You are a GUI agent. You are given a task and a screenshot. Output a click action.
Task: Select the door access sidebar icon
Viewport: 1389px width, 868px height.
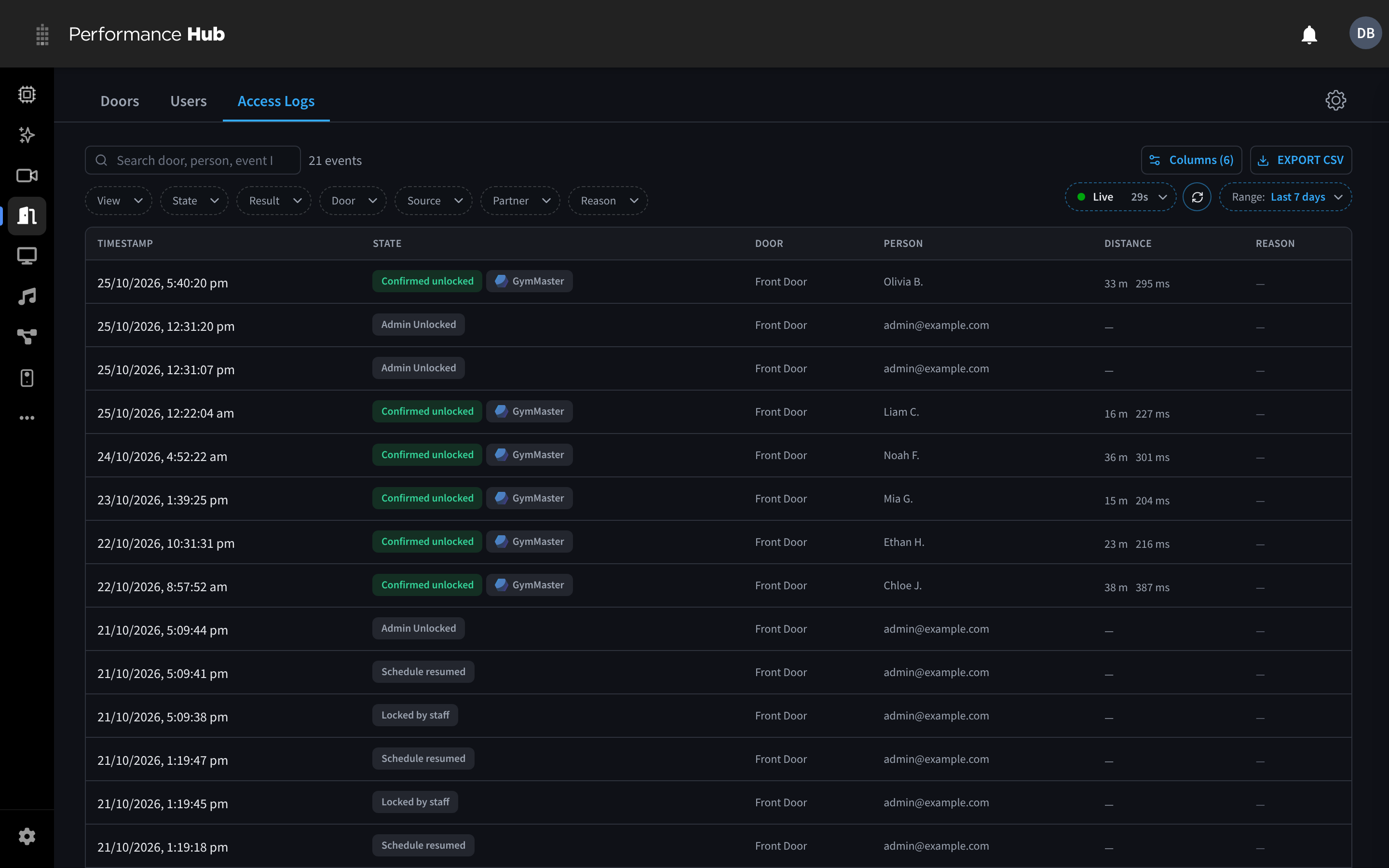coord(27,216)
